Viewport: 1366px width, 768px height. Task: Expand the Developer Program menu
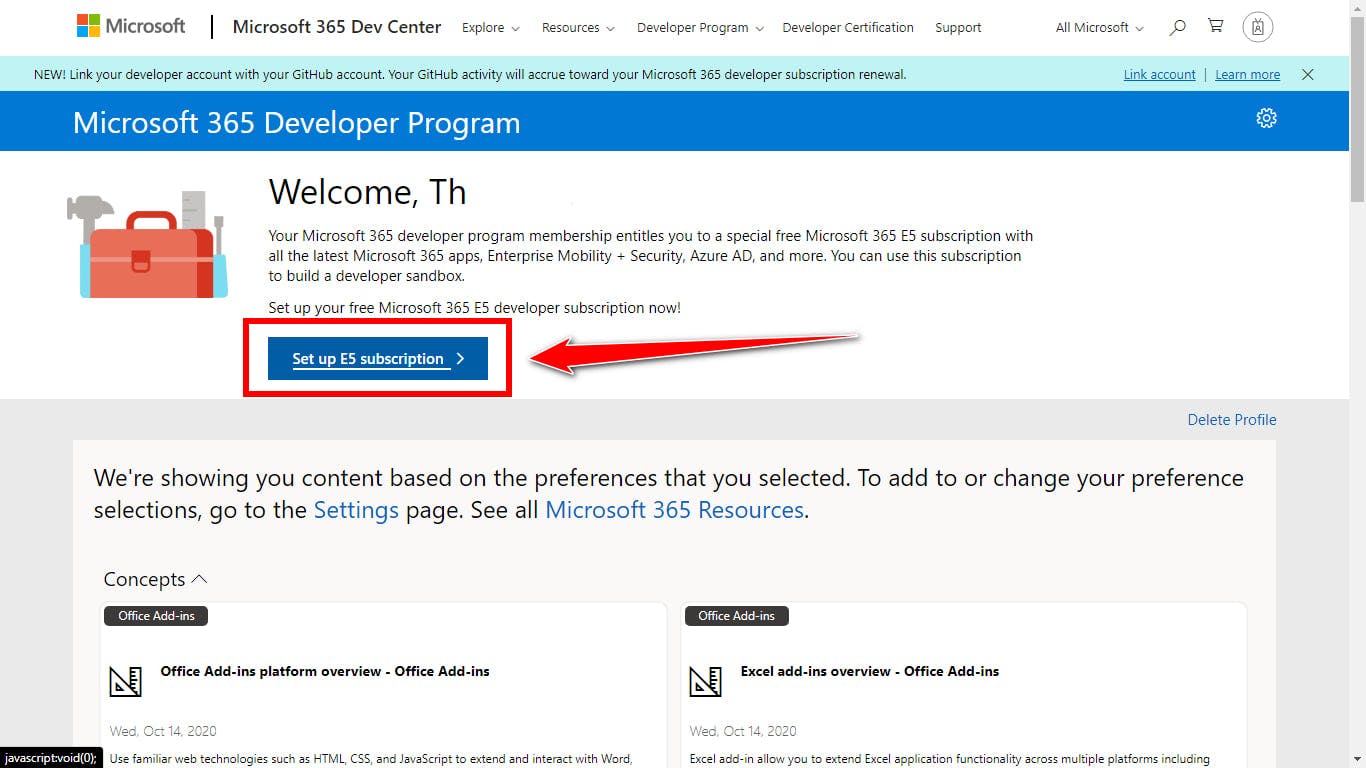[700, 28]
